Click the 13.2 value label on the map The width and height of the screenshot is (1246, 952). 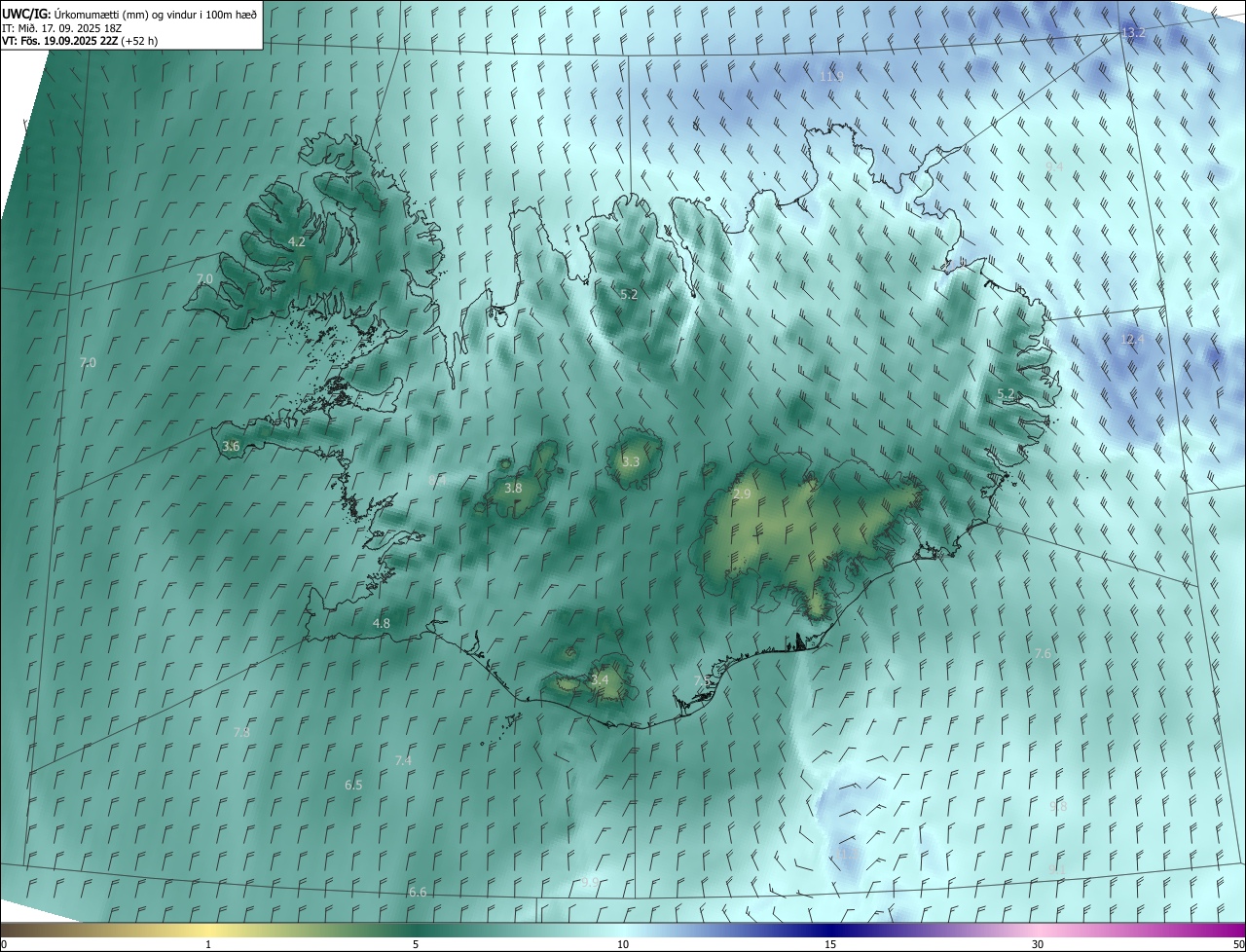click(1134, 33)
